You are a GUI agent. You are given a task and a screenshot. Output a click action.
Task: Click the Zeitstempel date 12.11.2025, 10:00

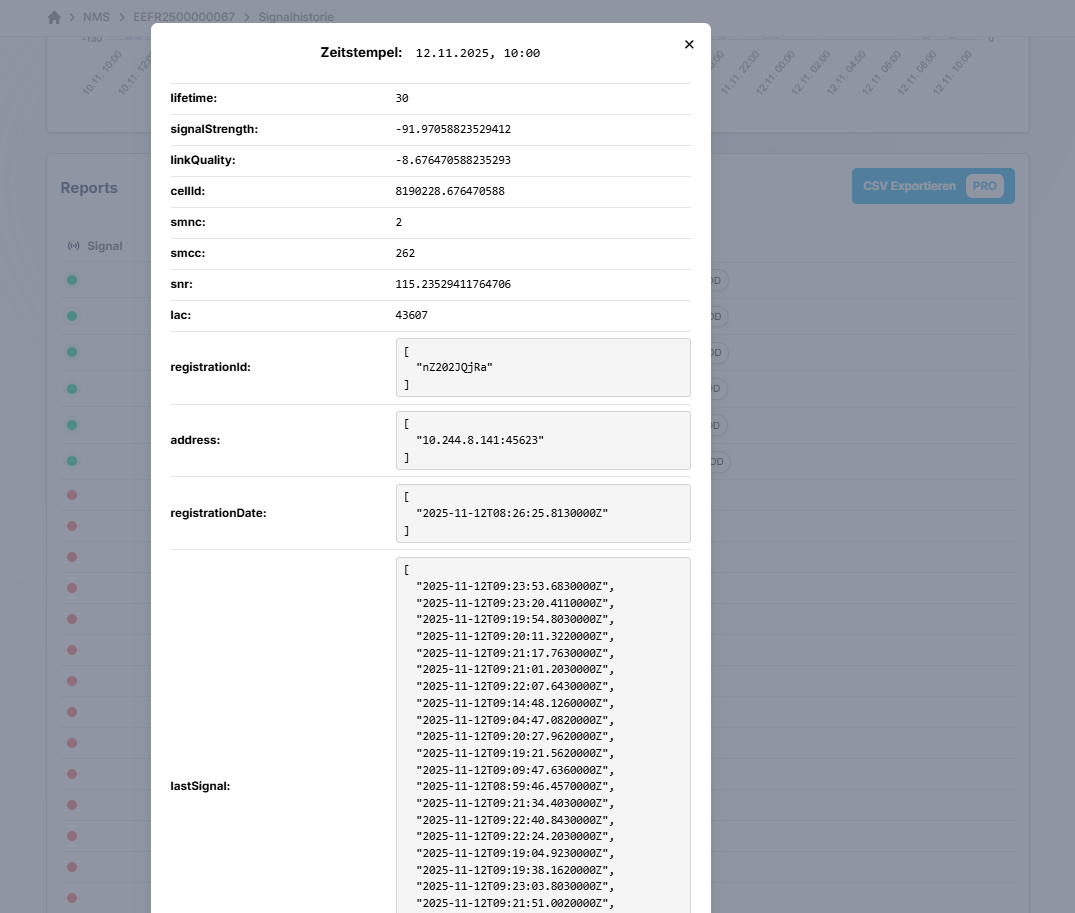(x=478, y=53)
